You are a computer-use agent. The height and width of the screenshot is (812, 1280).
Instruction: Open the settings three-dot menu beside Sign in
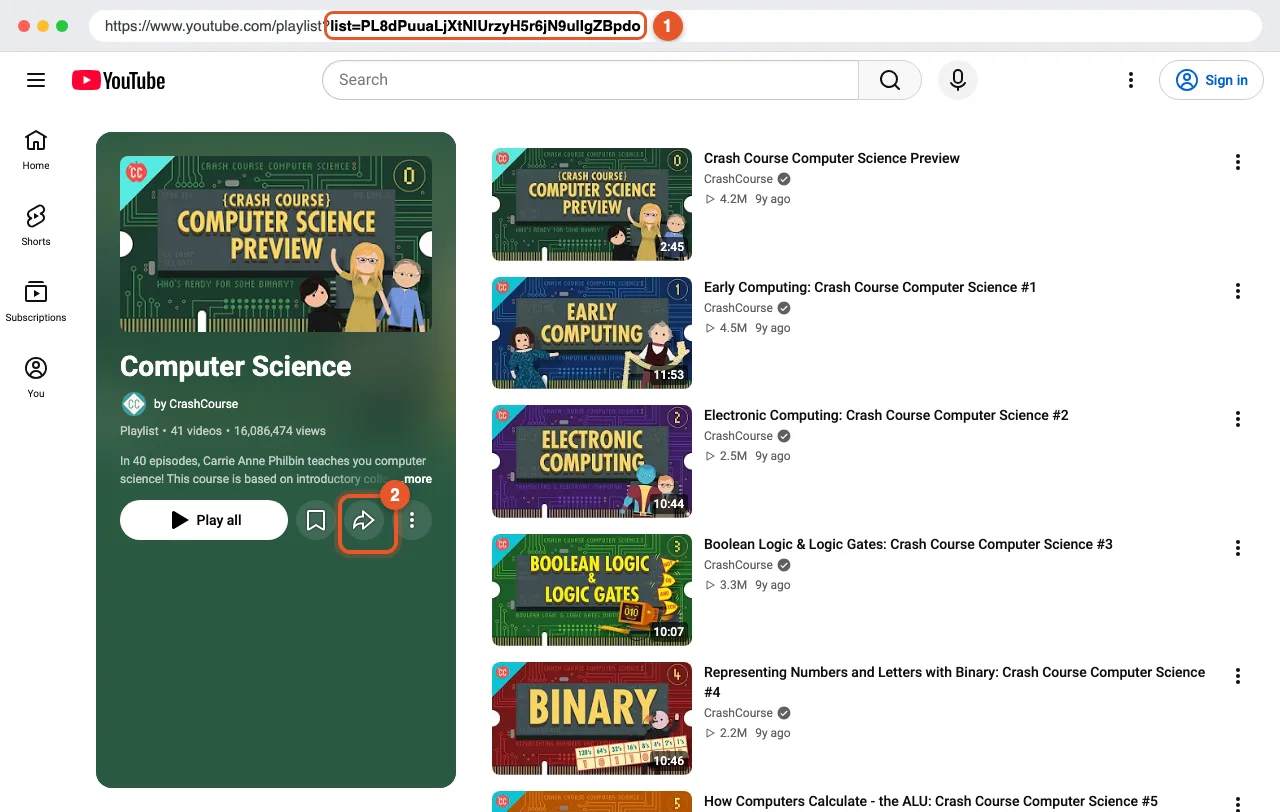(x=1131, y=80)
